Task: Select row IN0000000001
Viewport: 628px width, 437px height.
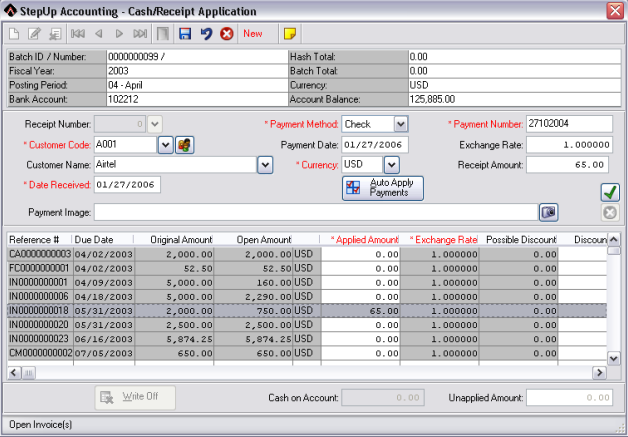Action: (307, 282)
